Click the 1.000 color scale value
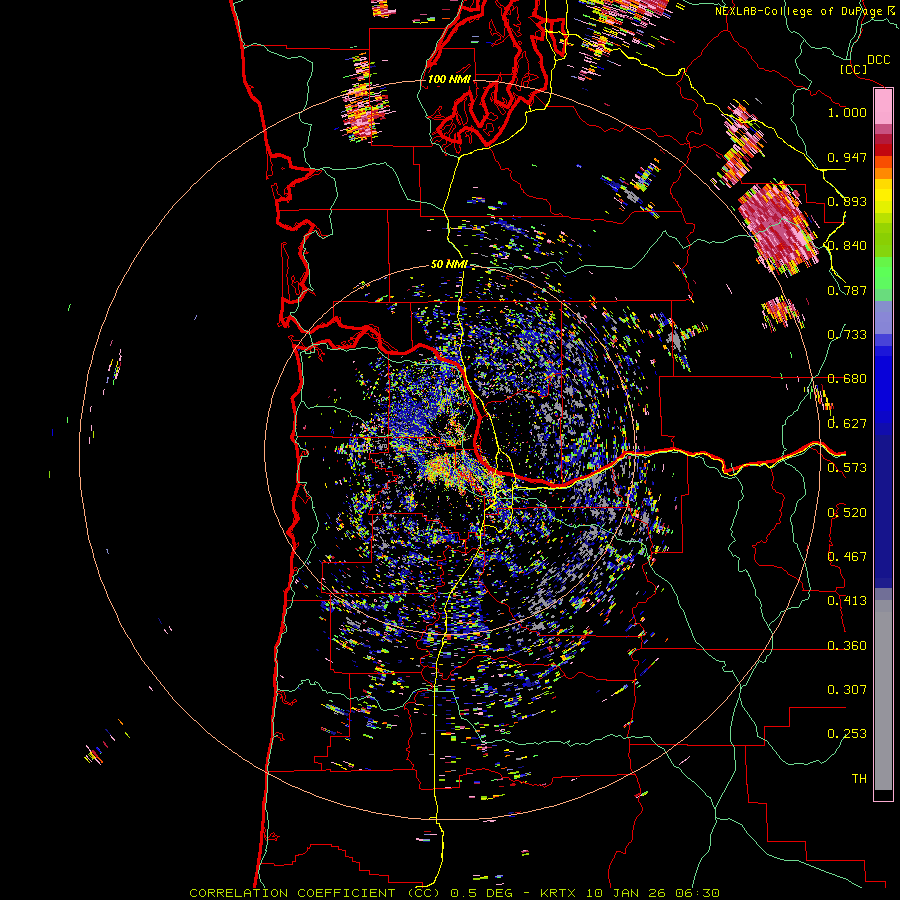The image size is (900, 900). pos(847,112)
